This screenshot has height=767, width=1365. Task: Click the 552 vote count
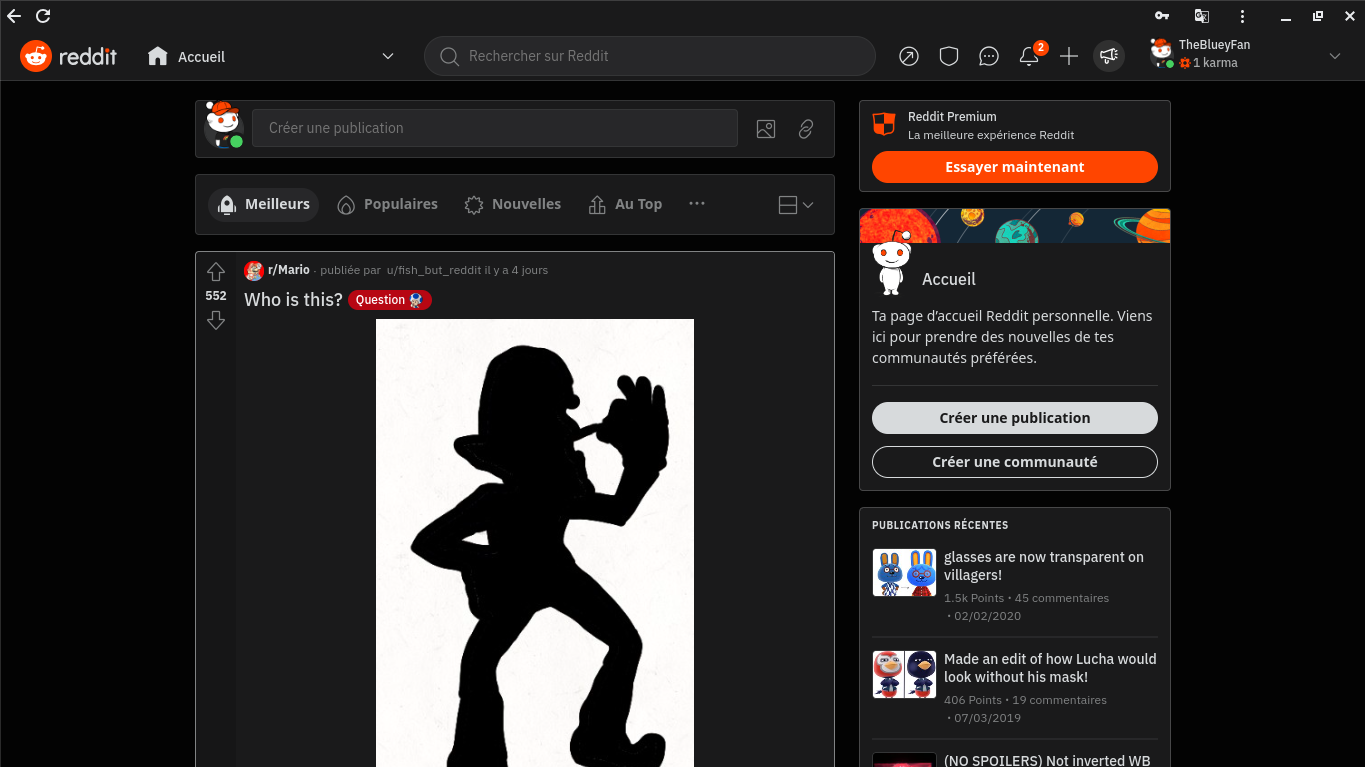coord(216,296)
